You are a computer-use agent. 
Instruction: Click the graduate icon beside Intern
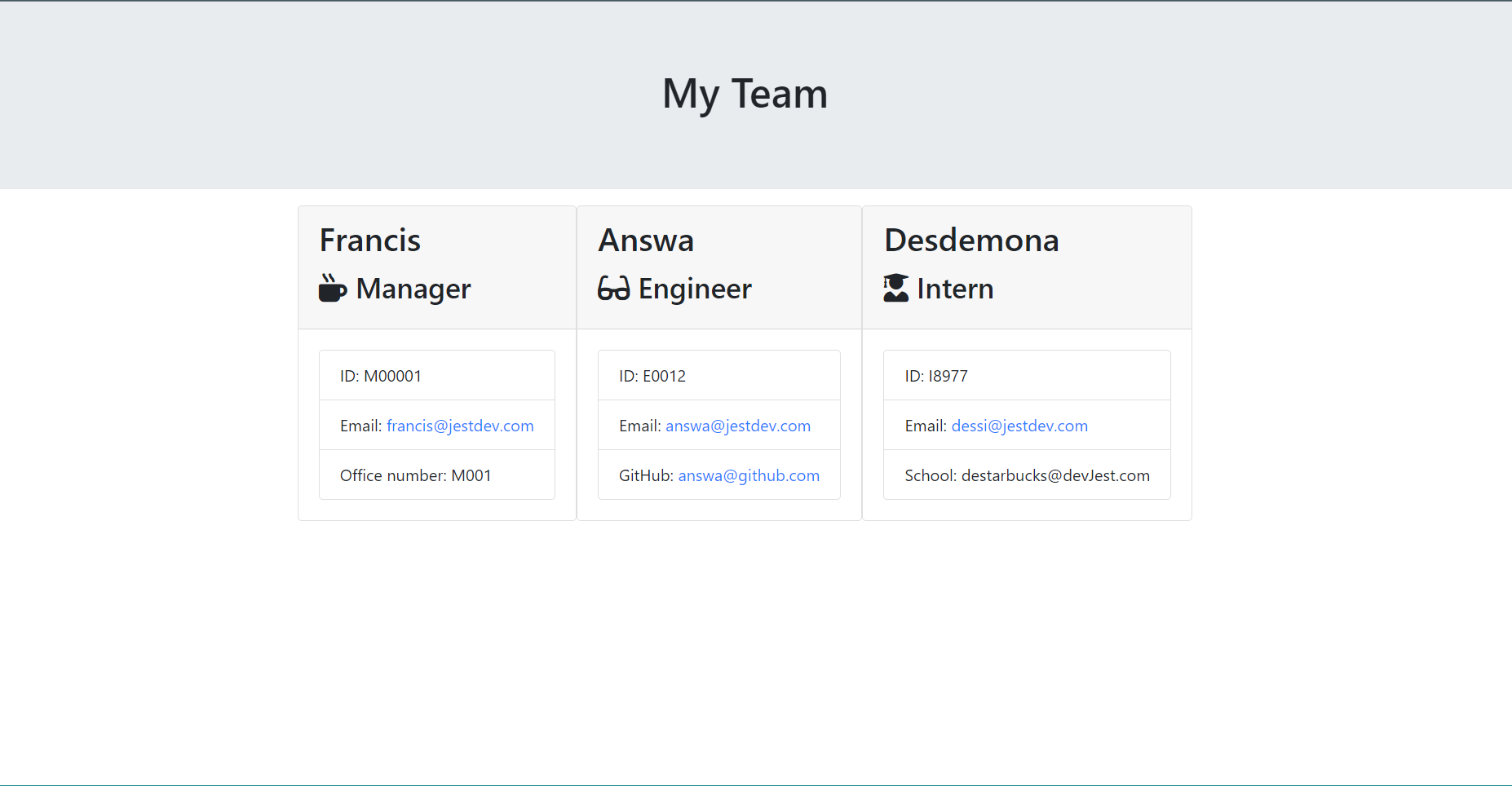(x=896, y=288)
